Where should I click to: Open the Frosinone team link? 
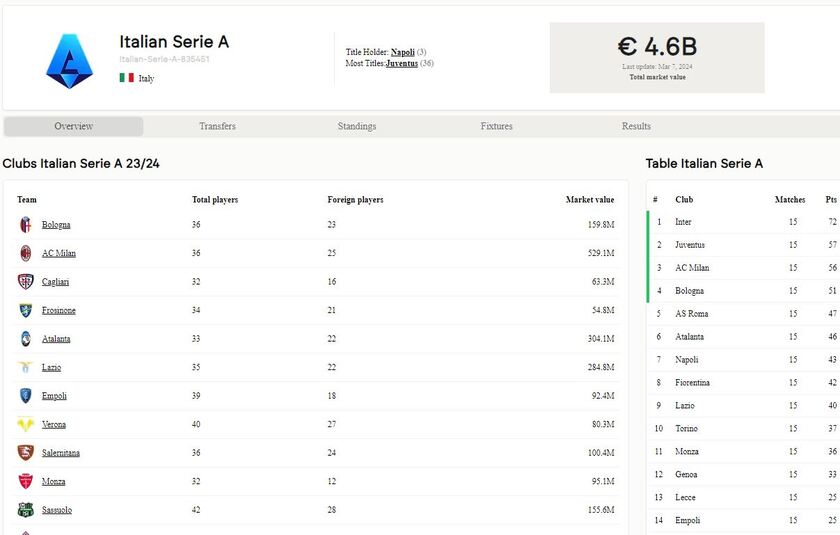pos(59,310)
